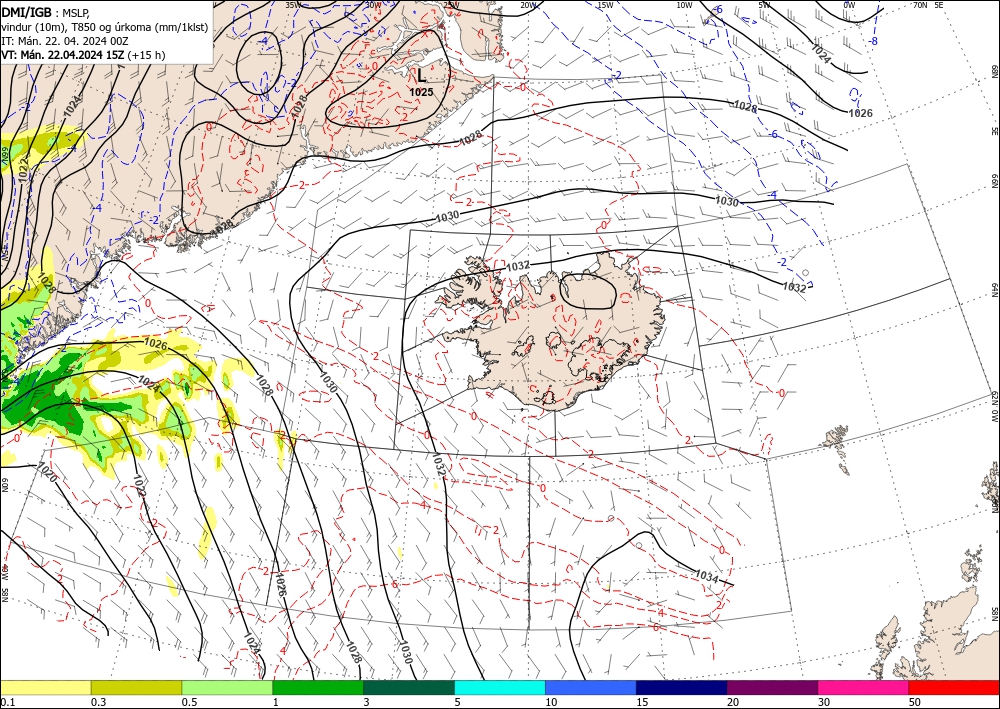Click the navy 15–20 legend swatch
Image resolution: width=1000 pixels, height=709 pixels.
(x=682, y=687)
